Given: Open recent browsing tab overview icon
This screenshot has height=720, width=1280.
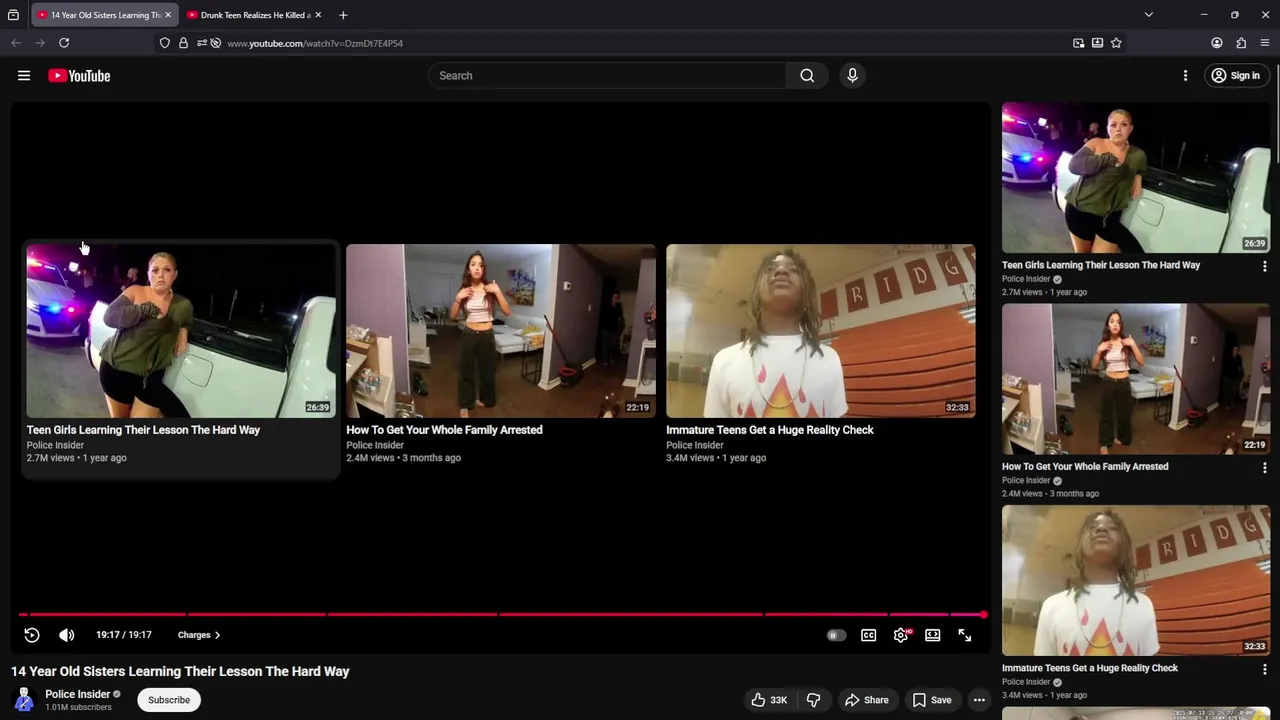Looking at the screenshot, I should tap(13, 15).
